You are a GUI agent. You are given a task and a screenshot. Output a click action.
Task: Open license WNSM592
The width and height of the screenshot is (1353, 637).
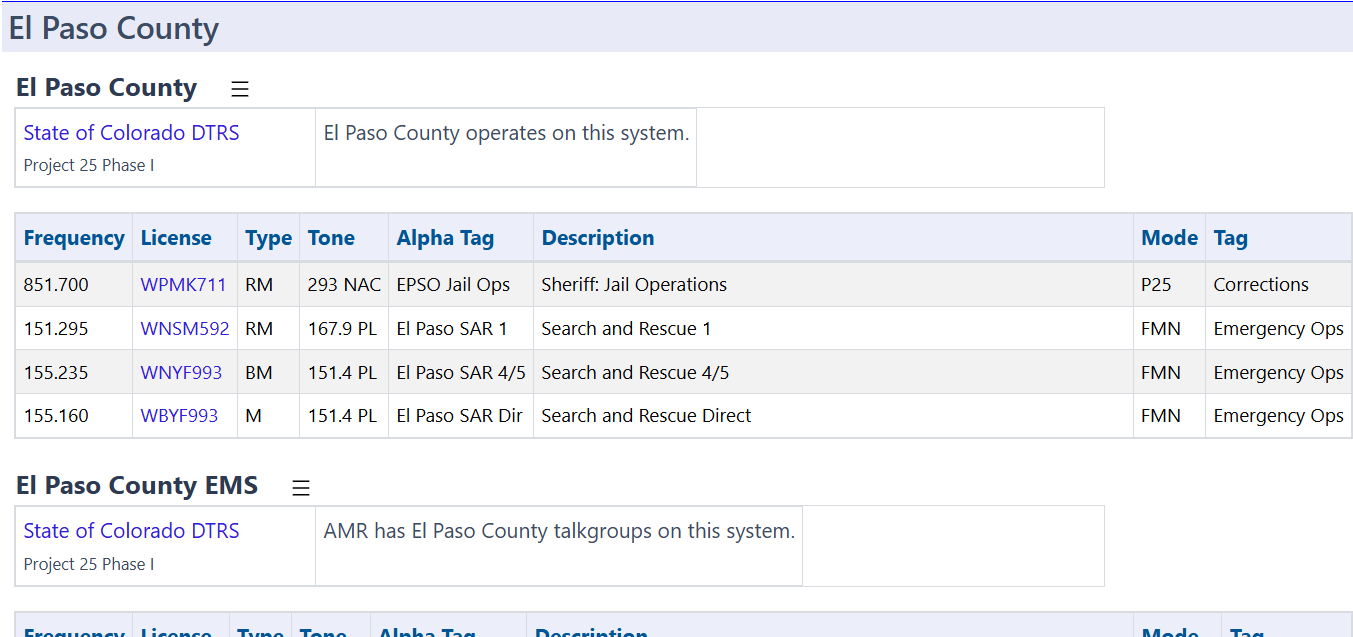point(184,329)
